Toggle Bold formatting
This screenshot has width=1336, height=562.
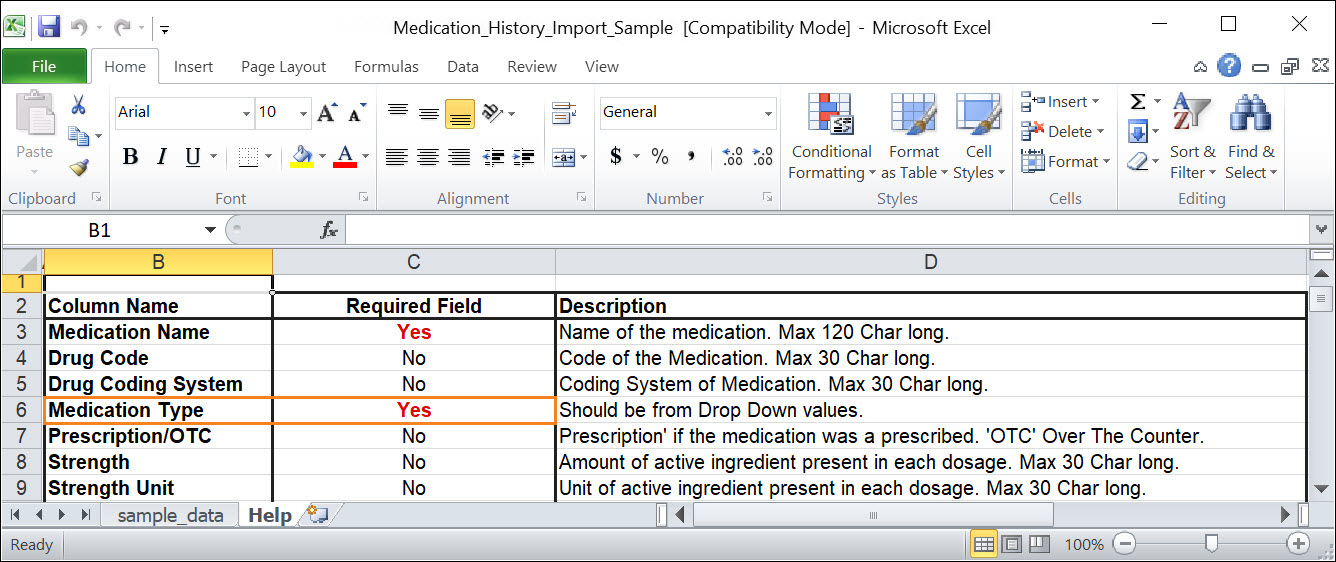(x=130, y=157)
